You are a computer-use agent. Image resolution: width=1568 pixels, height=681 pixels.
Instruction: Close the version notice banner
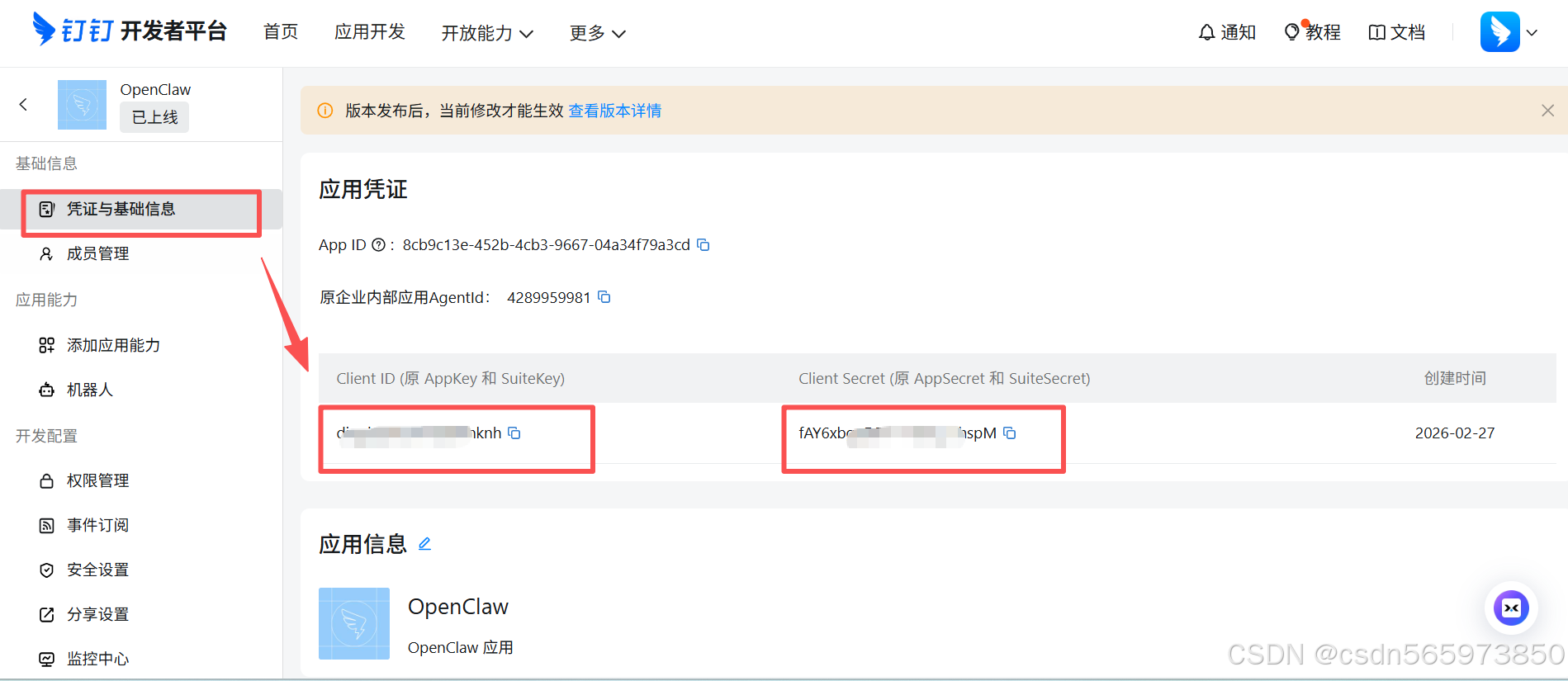click(x=1547, y=111)
